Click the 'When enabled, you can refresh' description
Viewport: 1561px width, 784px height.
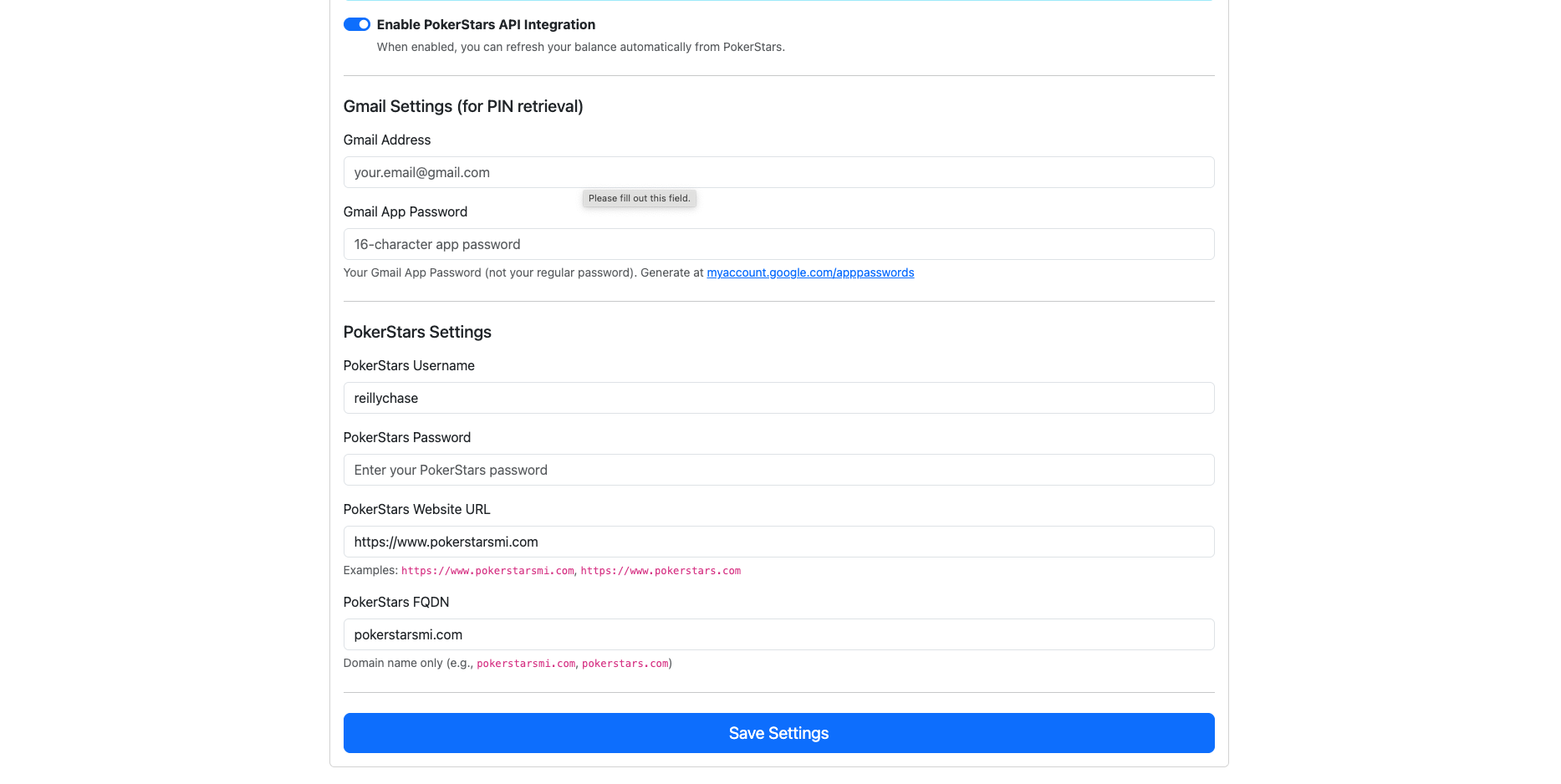(581, 47)
